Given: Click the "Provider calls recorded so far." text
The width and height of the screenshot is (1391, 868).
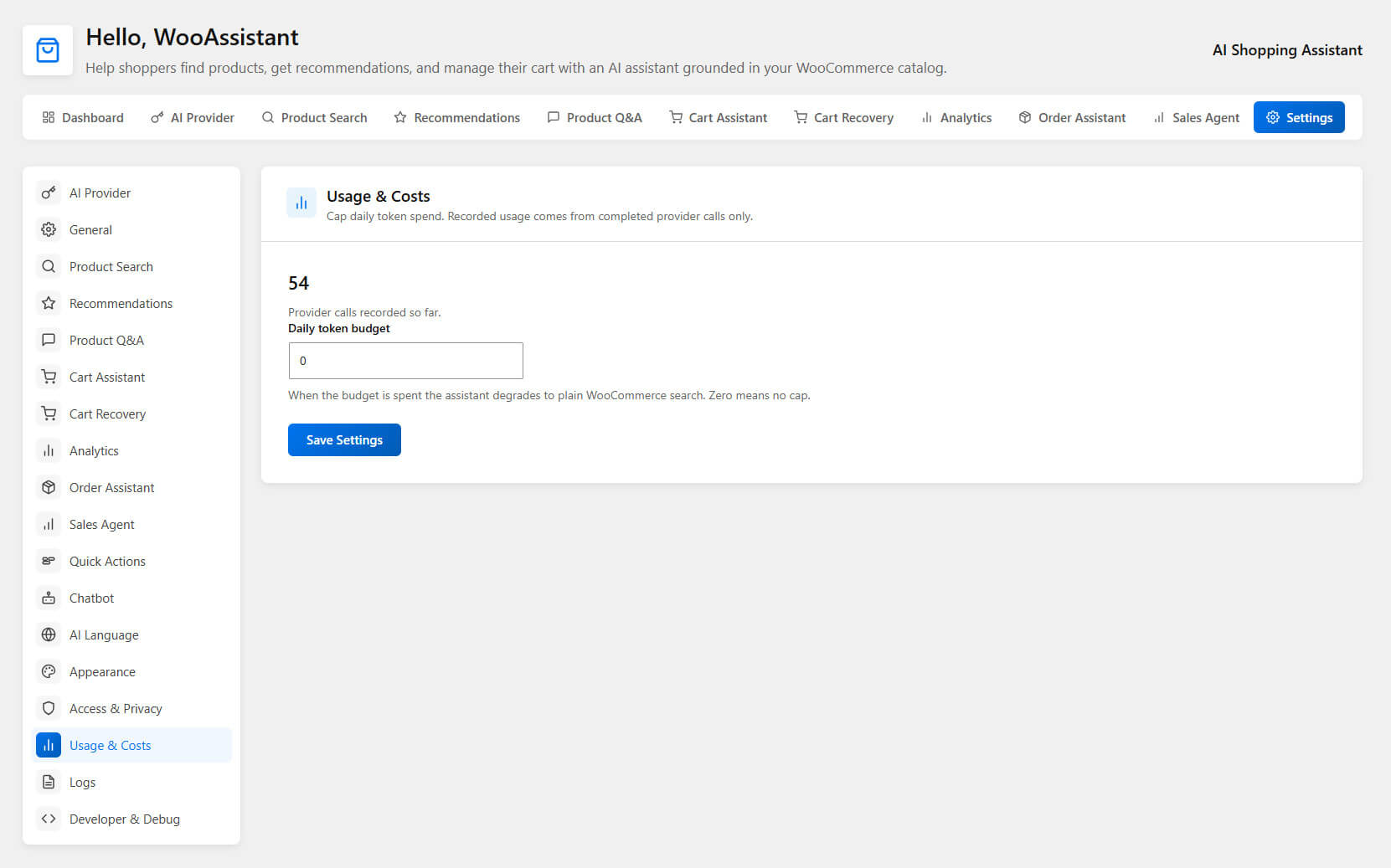Looking at the screenshot, I should 364,312.
